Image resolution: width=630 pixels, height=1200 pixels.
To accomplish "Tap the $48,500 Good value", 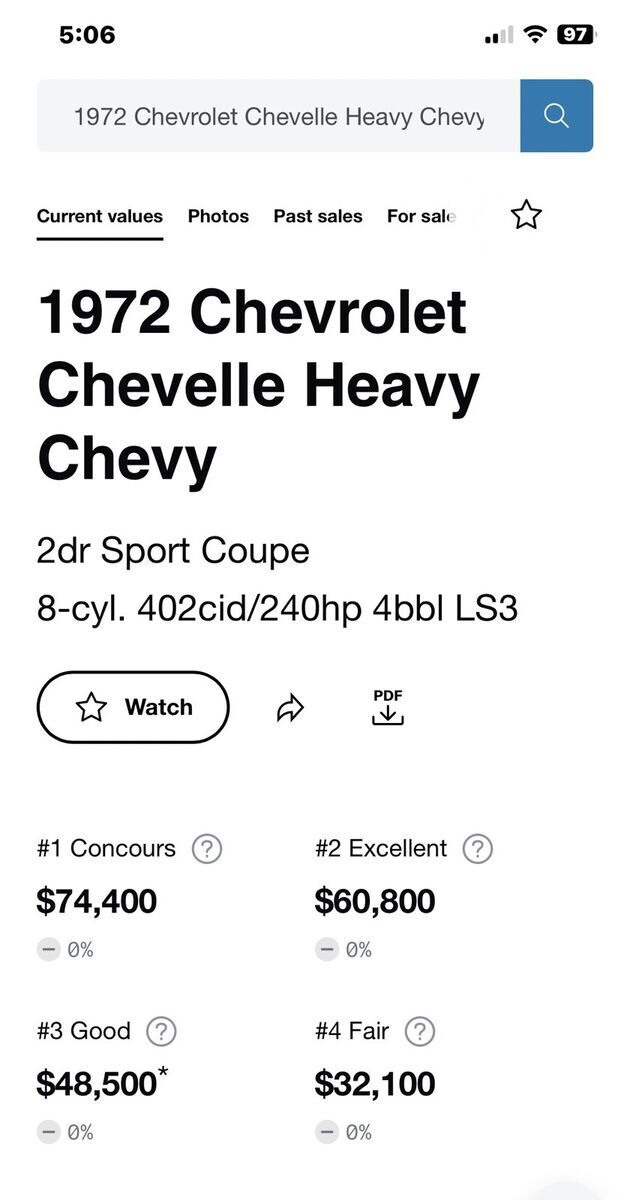I will pos(97,1083).
